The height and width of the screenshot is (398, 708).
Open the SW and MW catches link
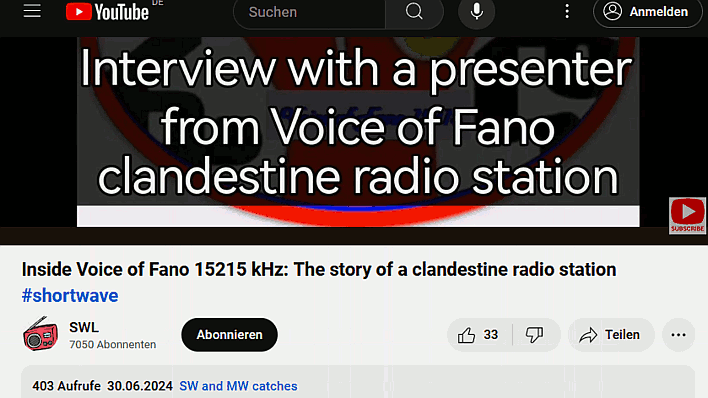[238, 386]
